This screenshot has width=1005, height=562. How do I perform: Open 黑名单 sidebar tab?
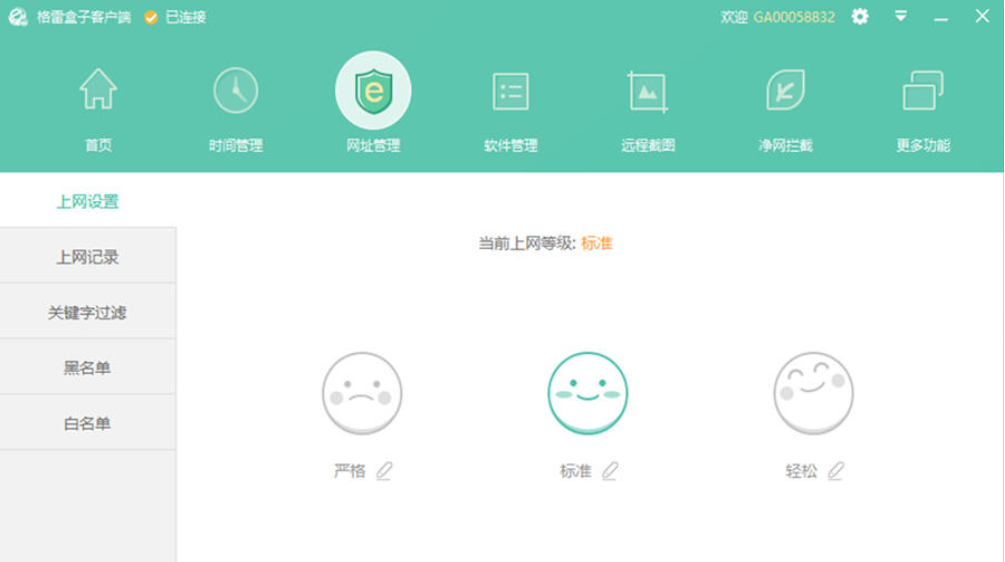click(x=88, y=367)
